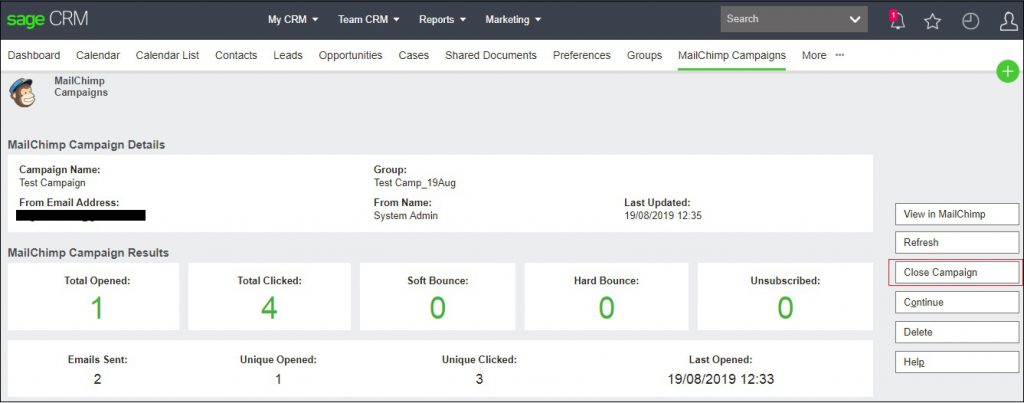Click the Close Campaign button
The height and width of the screenshot is (403, 1024).
[957, 272]
